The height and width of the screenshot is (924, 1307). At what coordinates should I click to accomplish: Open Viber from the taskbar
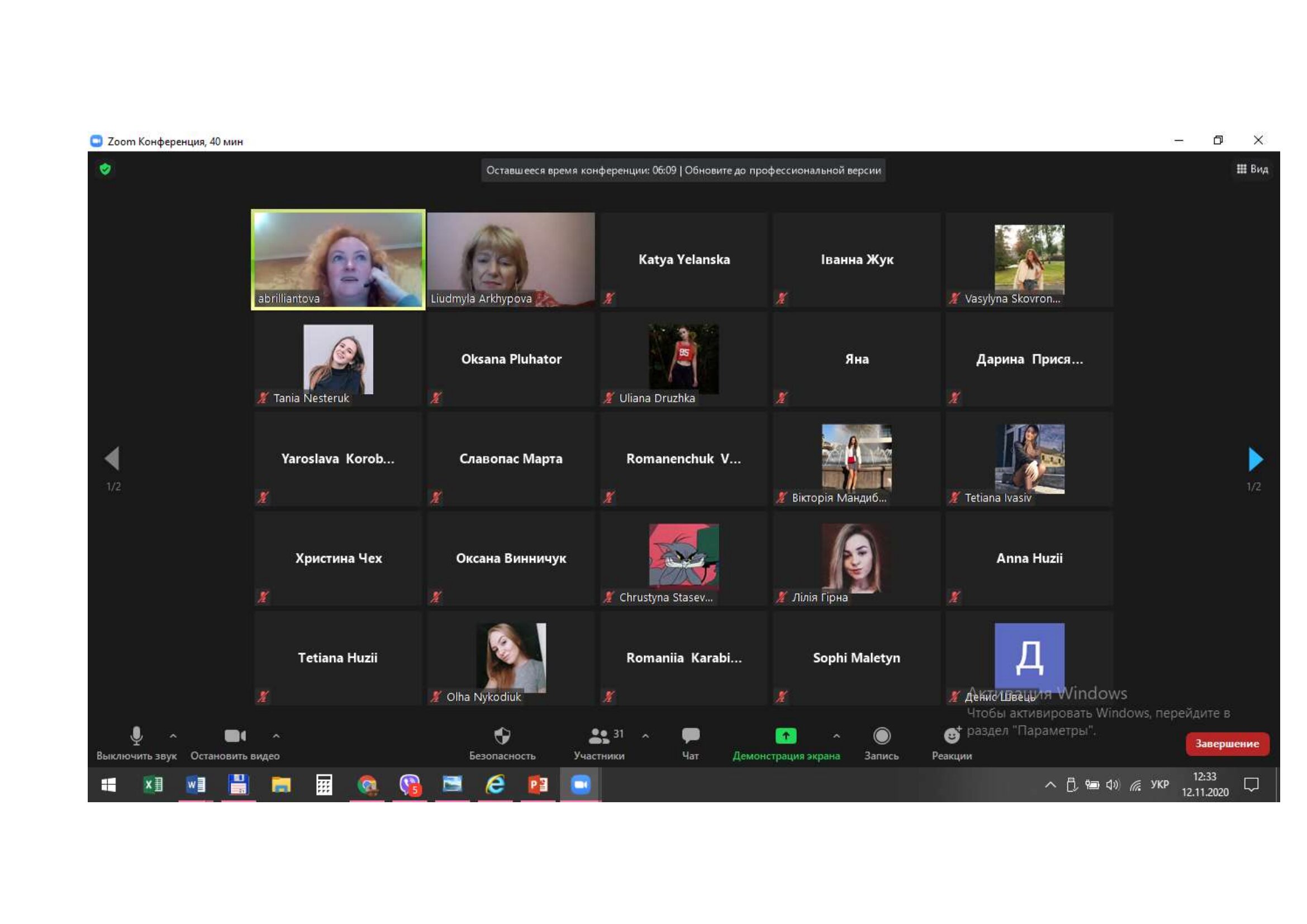pyautogui.click(x=409, y=784)
